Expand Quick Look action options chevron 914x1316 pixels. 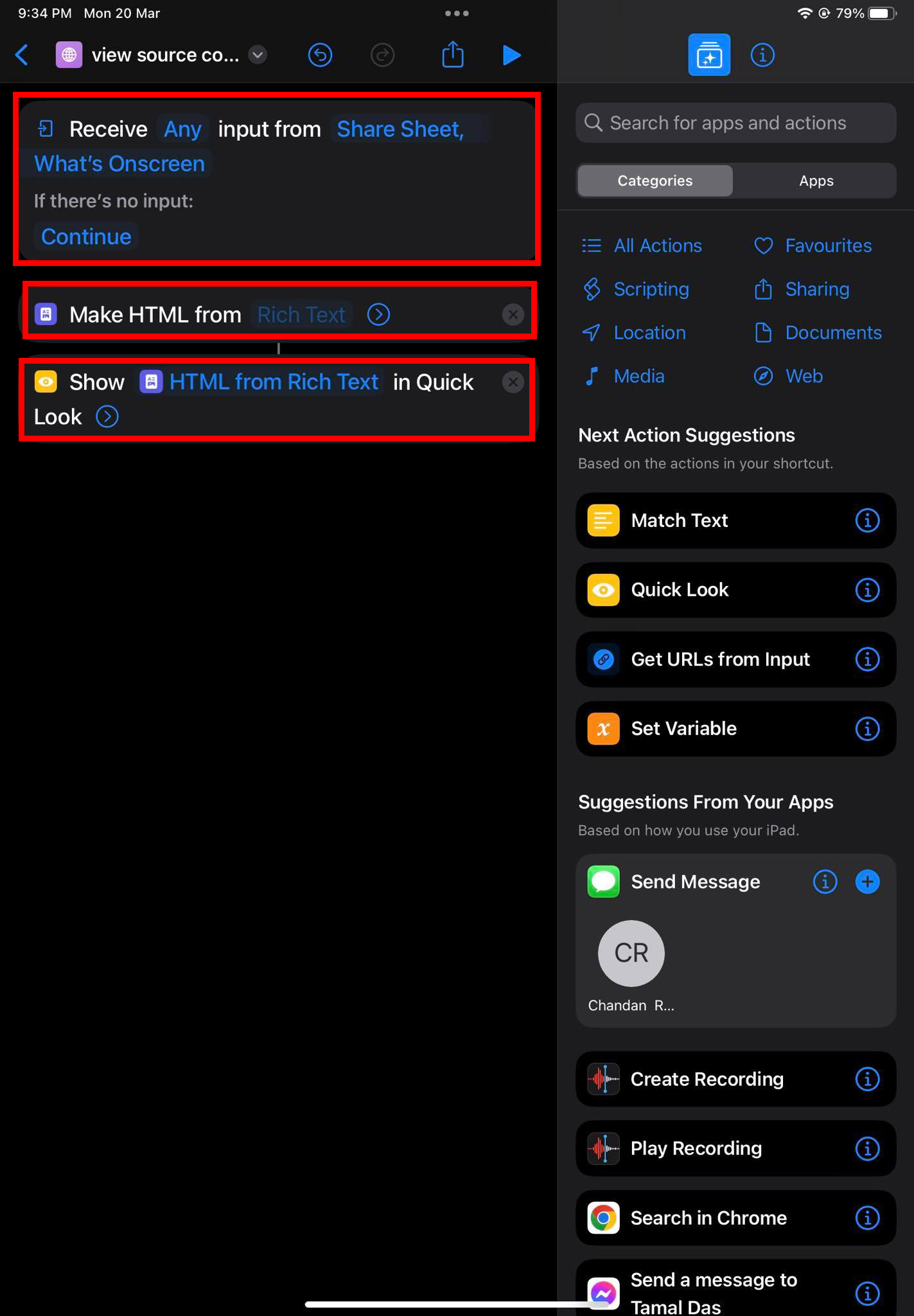pos(107,417)
